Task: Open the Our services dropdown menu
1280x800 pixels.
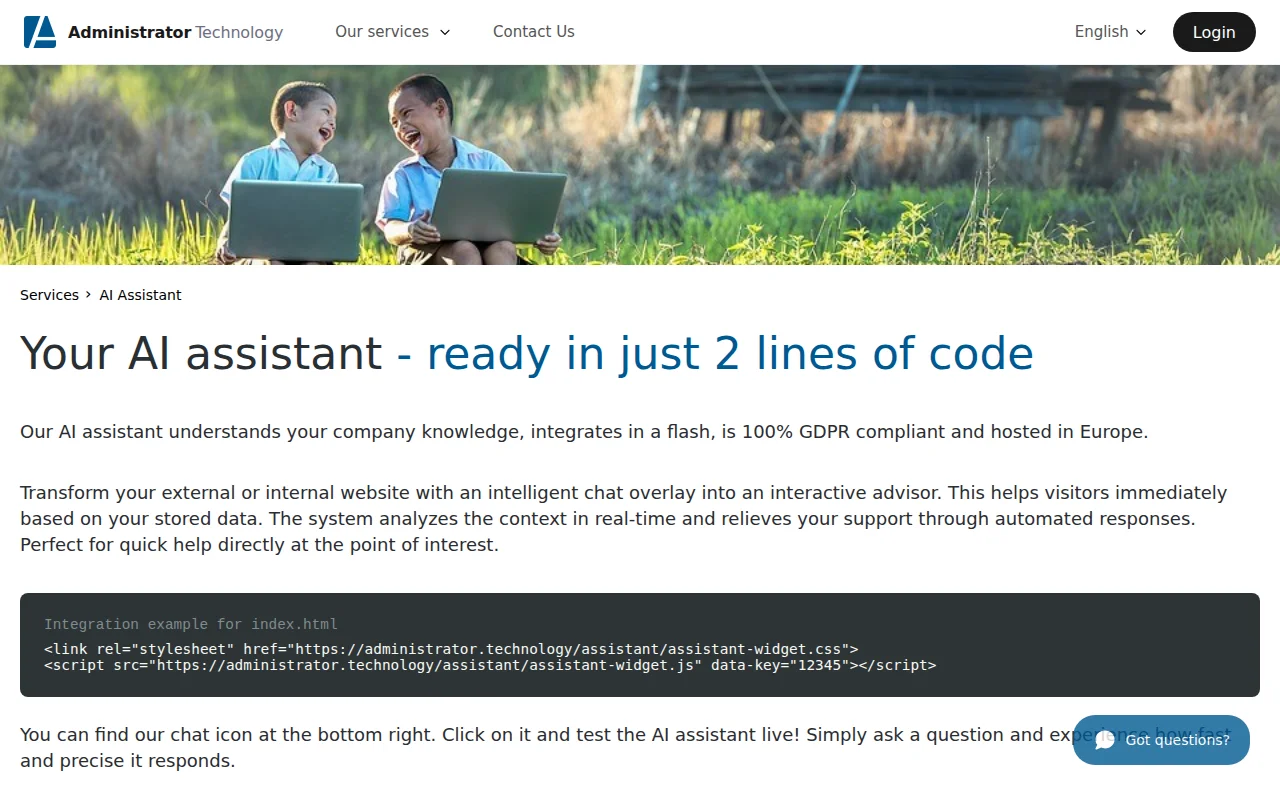Action: coord(393,32)
